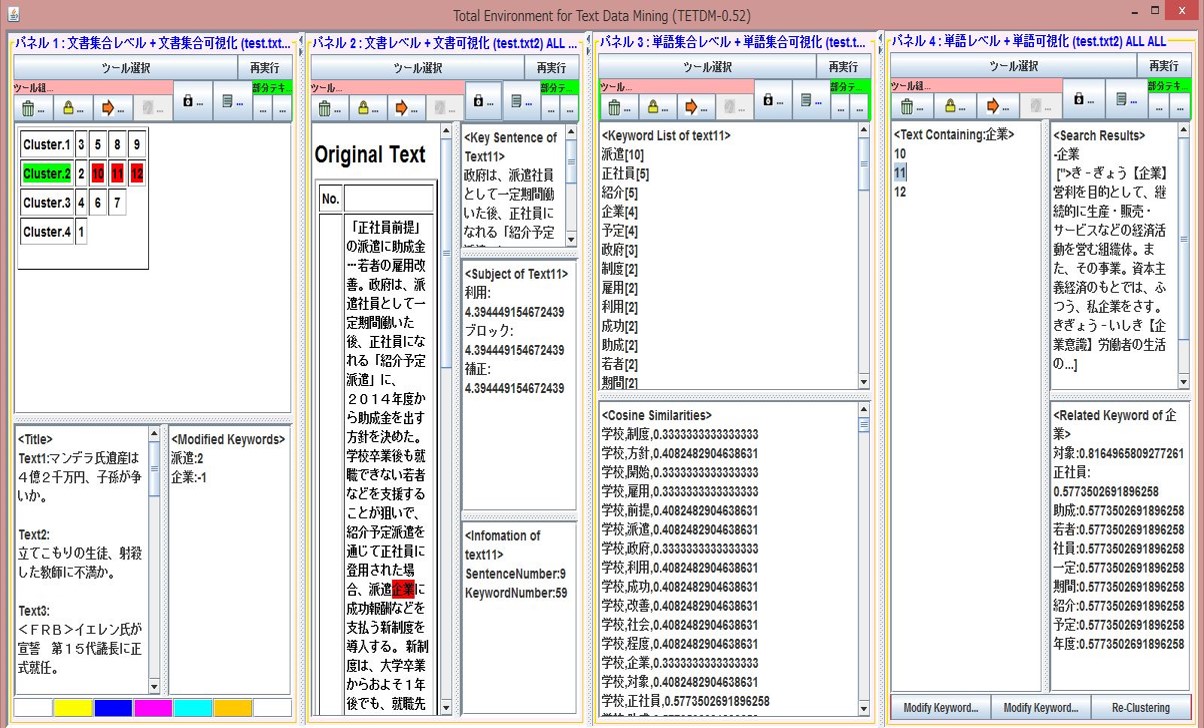This screenshot has height=728, width=1204.
Task: Click the Title list scroll-down arrow
Action: [x=154, y=687]
